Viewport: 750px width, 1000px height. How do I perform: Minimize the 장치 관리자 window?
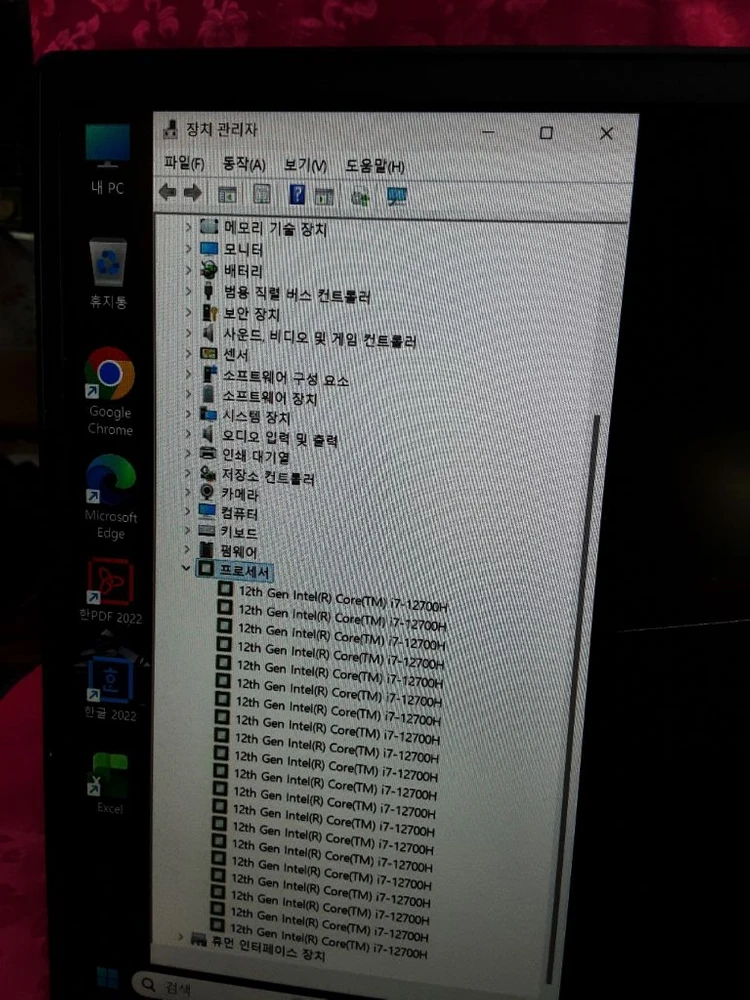[x=489, y=132]
